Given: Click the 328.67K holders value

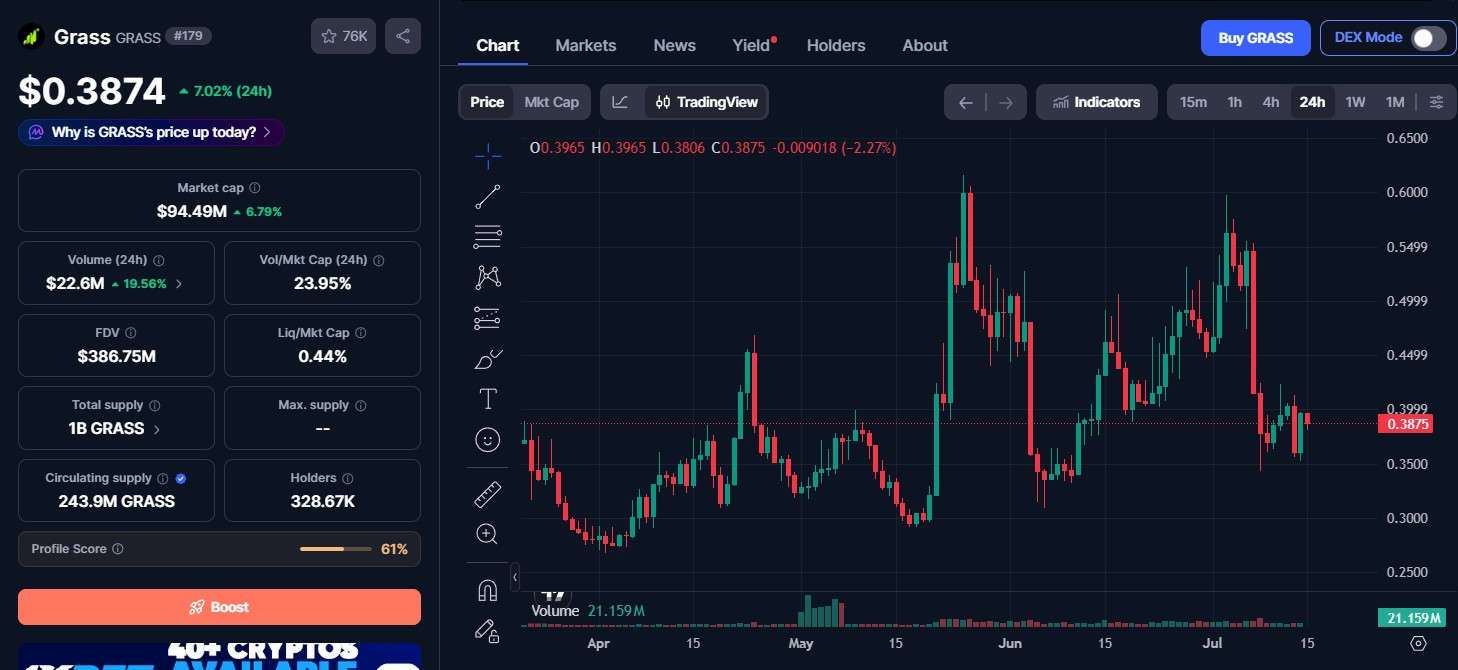Looking at the screenshot, I should pyautogui.click(x=322, y=501).
